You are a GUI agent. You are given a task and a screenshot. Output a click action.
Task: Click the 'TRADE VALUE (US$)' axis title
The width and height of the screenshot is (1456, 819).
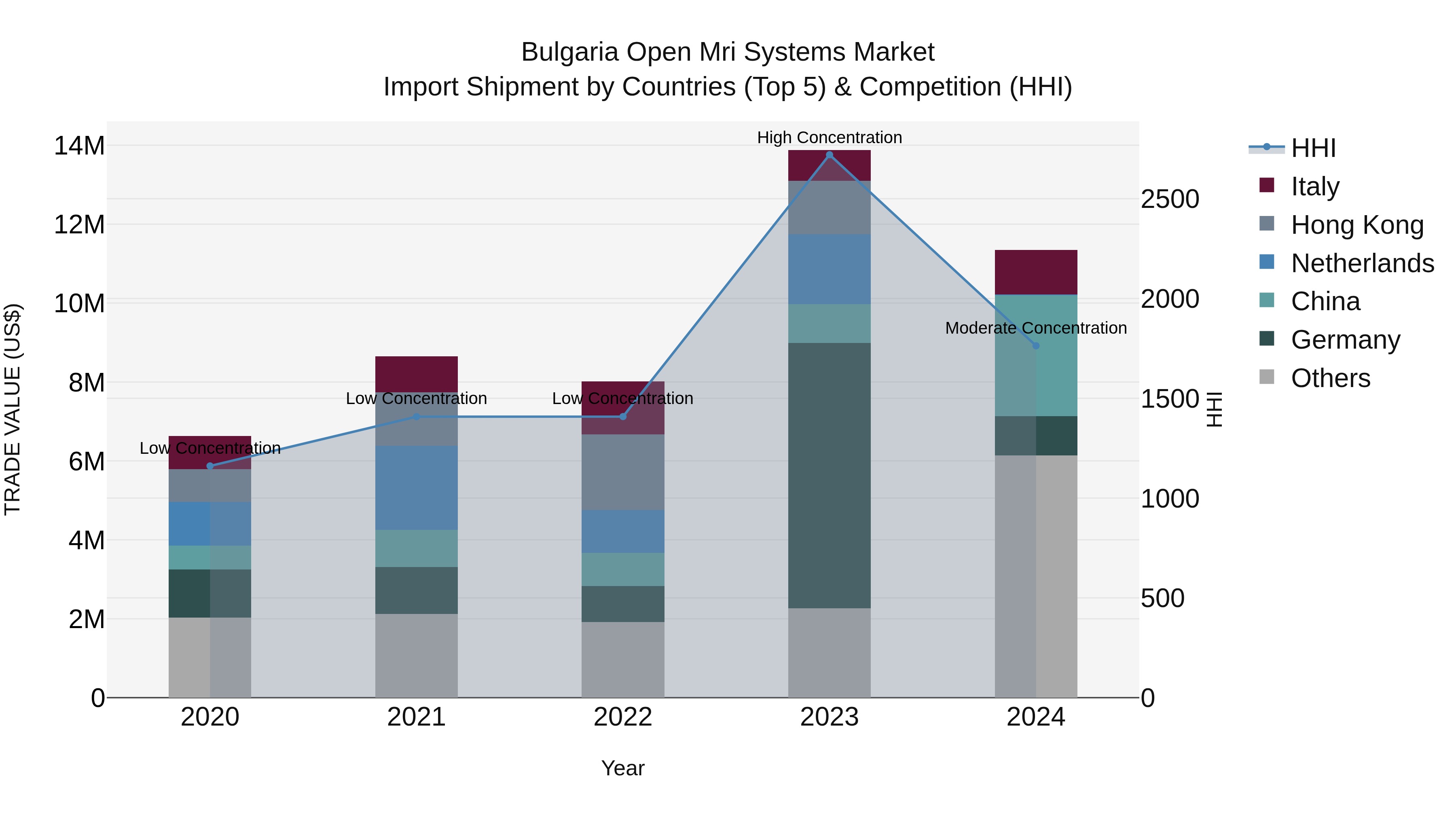coord(13,409)
